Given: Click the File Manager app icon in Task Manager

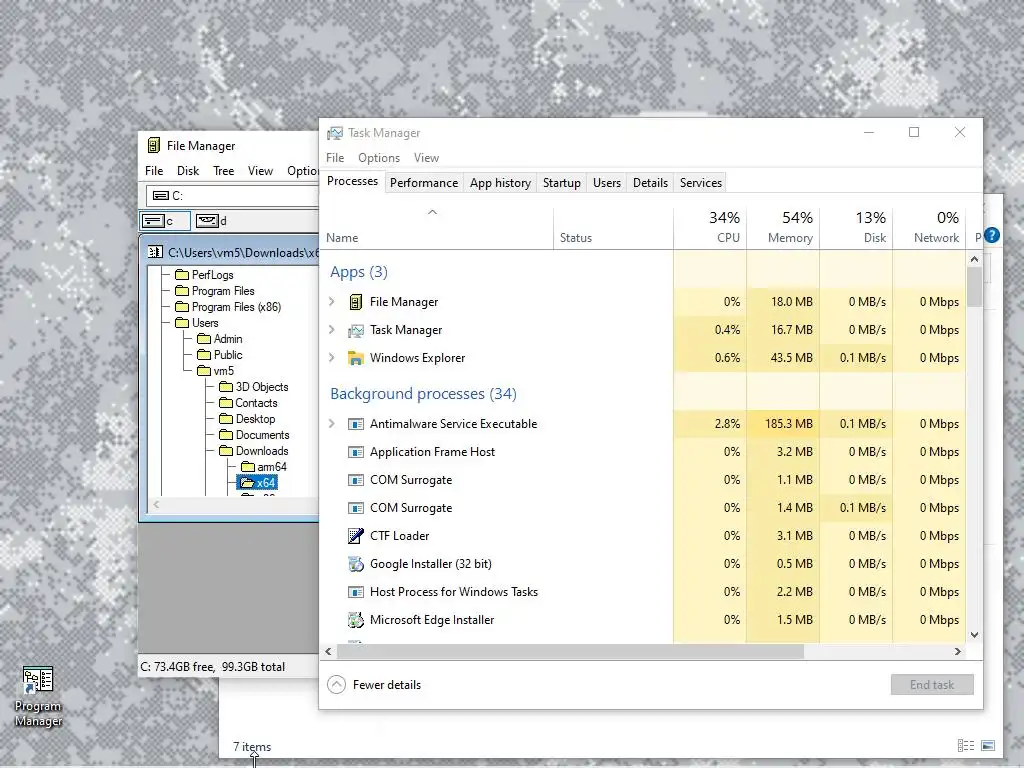Looking at the screenshot, I should tap(355, 302).
